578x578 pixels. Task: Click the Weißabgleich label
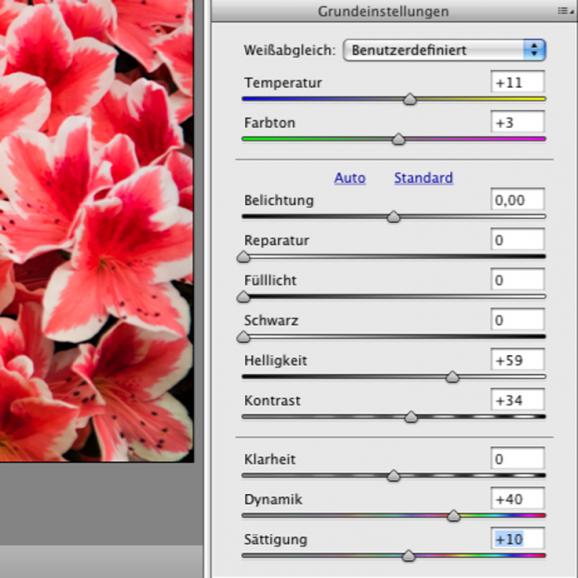(x=290, y=50)
